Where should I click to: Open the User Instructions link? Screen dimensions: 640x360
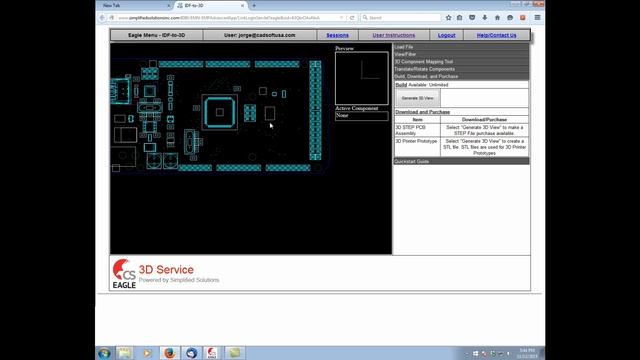(x=393, y=35)
